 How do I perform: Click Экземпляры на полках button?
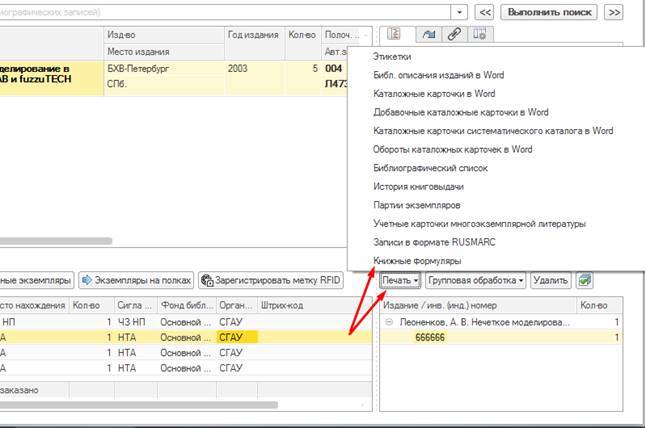coord(137,281)
